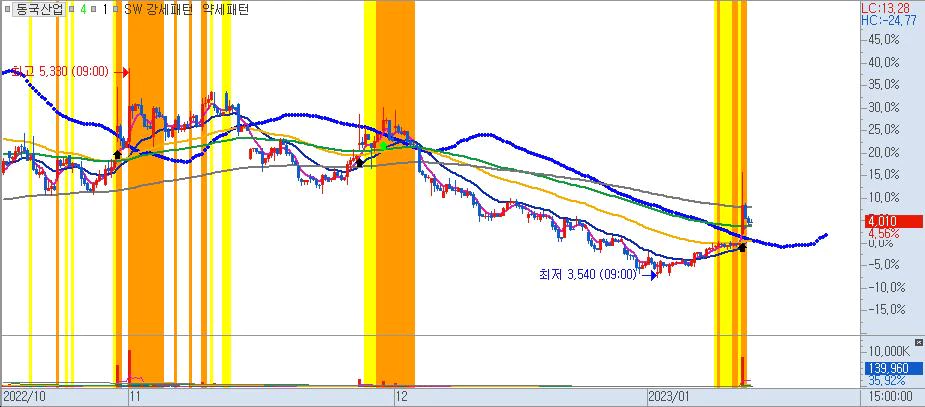Click the 11 month axis label
Screen dimensions: 925x407
click(136, 395)
